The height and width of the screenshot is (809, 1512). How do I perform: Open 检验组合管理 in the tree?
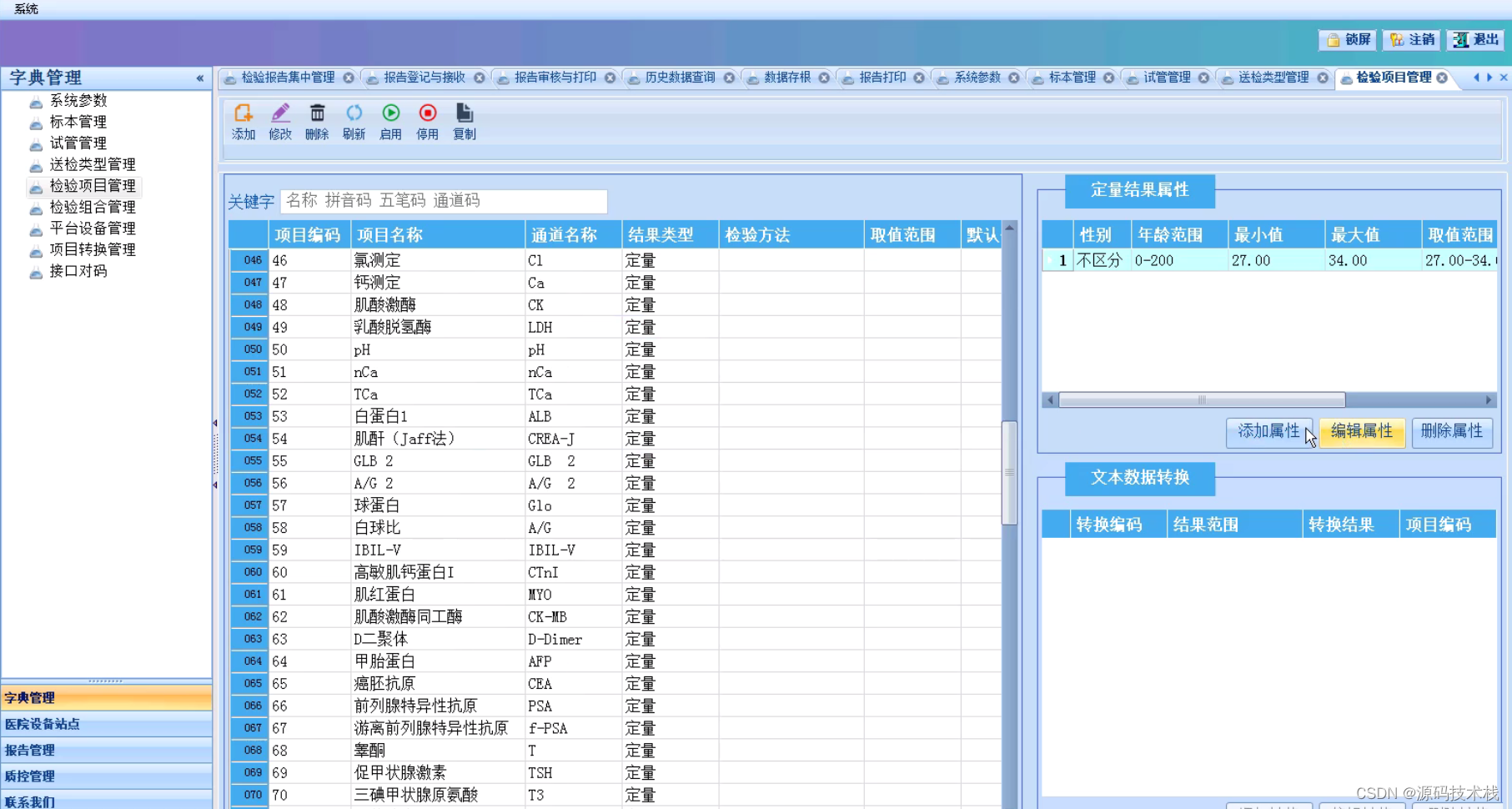click(92, 207)
